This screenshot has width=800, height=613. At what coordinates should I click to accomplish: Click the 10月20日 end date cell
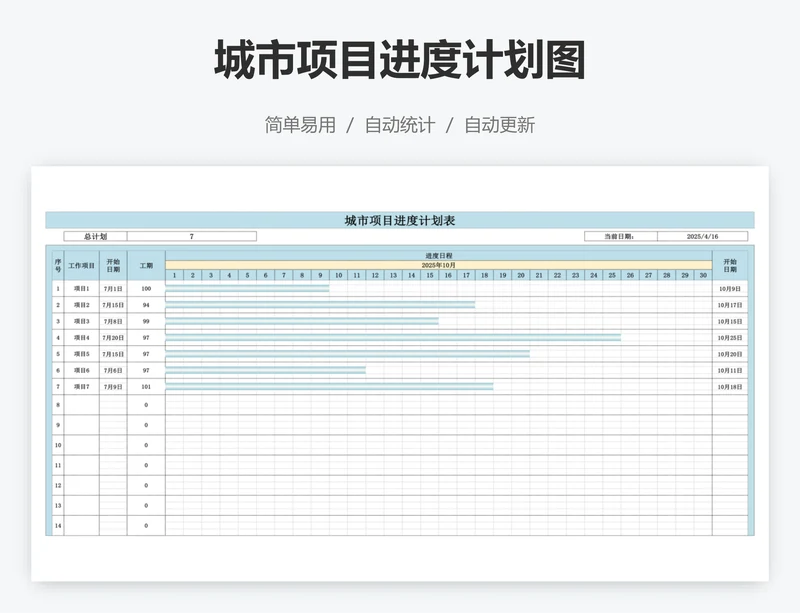click(x=730, y=354)
